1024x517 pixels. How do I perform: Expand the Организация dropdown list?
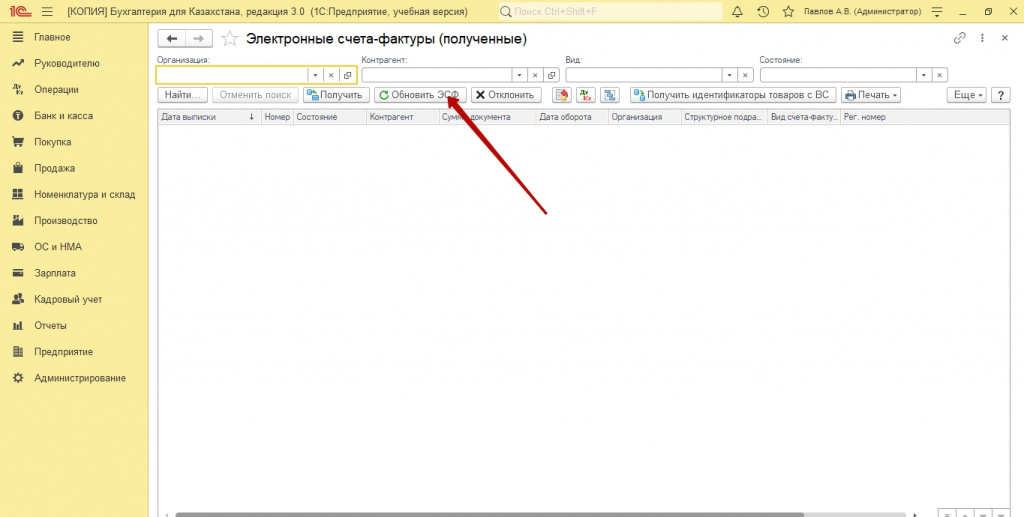click(x=314, y=75)
